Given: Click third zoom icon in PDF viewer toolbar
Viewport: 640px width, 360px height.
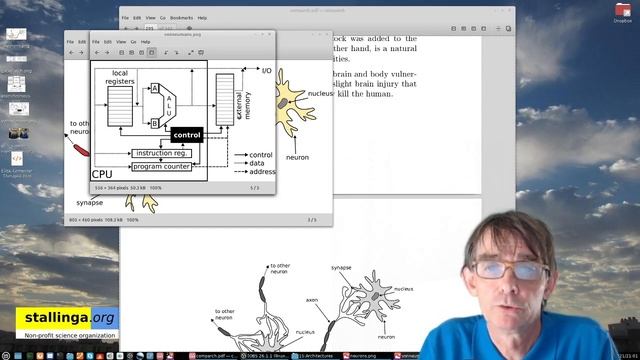Looking at the screenshot, I should pyautogui.click(x=473, y=29).
